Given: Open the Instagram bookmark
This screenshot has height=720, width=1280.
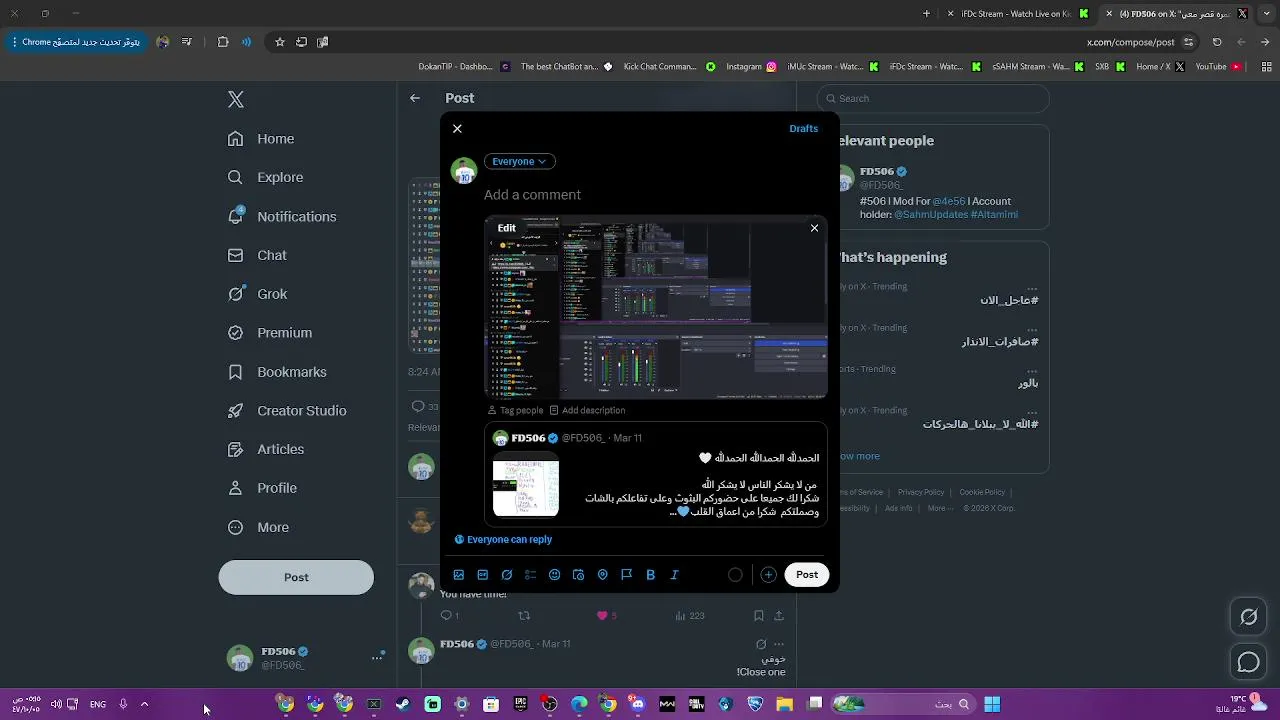Looking at the screenshot, I should click(x=751, y=67).
